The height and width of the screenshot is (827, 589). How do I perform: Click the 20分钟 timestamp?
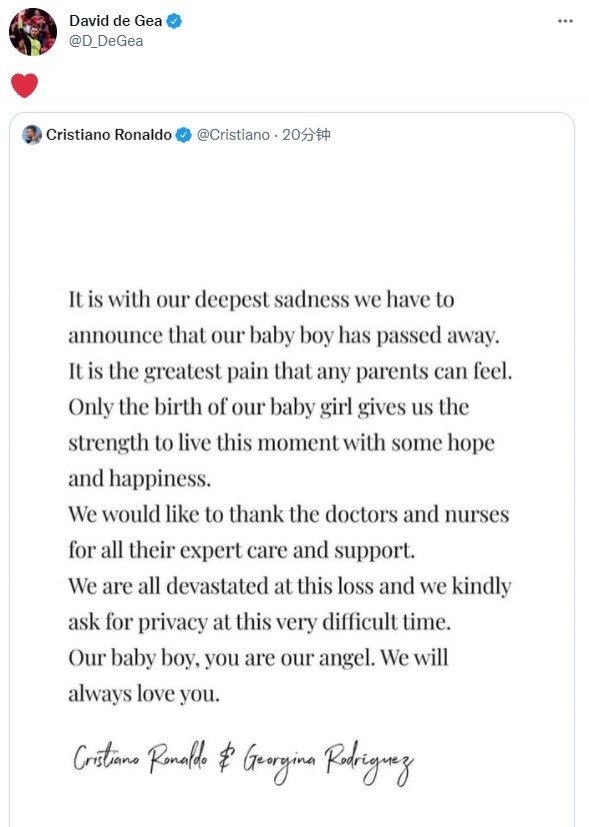tap(306, 135)
